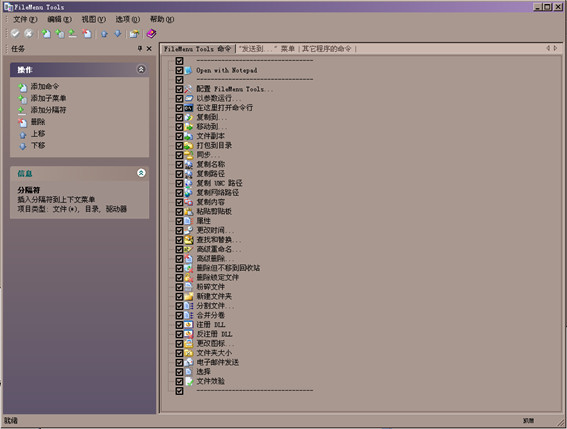The width and height of the screenshot is (567, 429).
Task: Click the pin icon on the 任务 panel
Action: tap(140, 48)
